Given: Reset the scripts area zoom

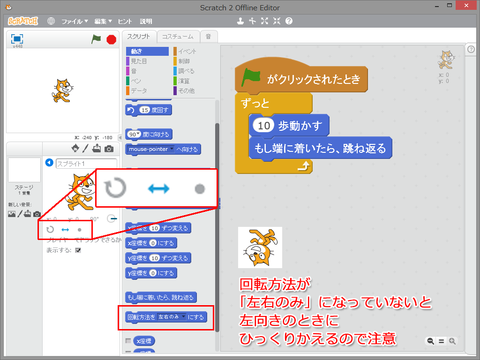Looking at the screenshot, I should pos(441,341).
